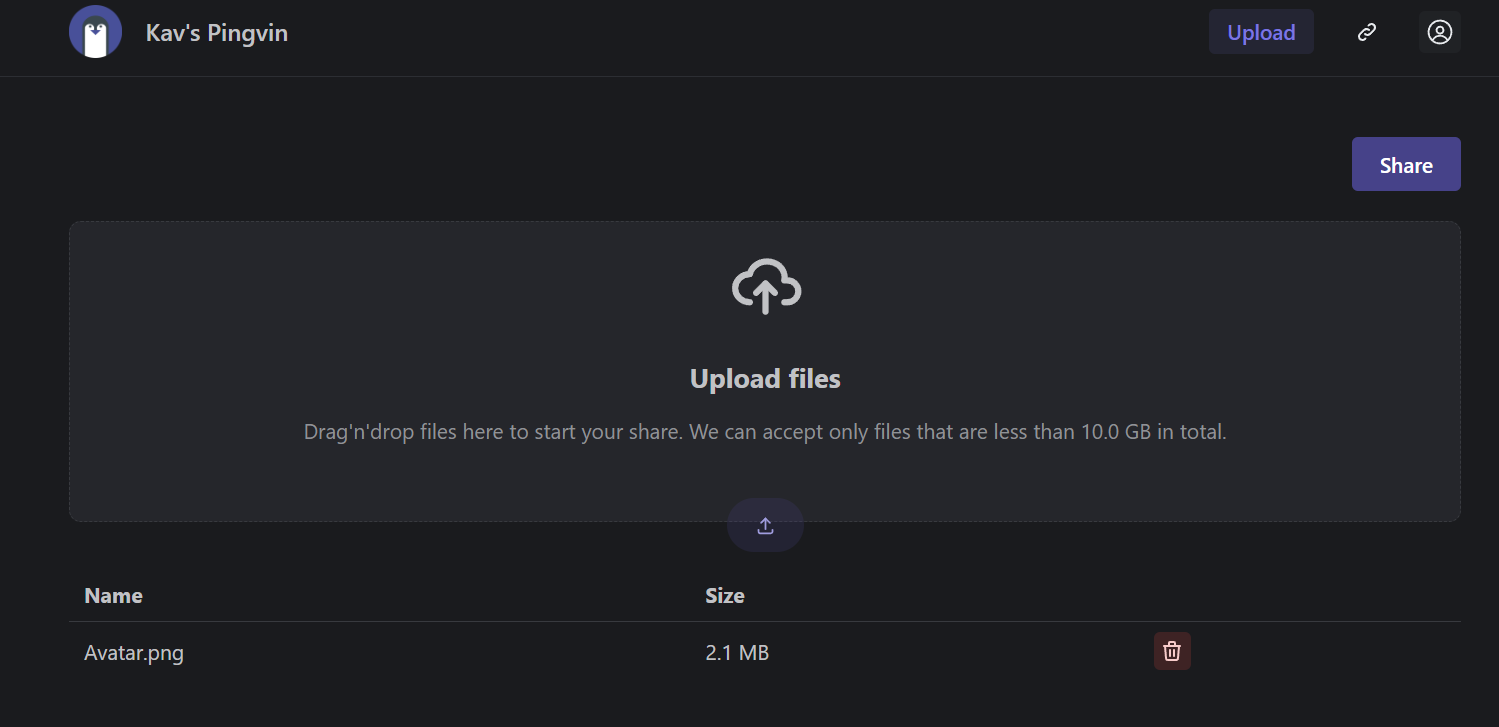Image resolution: width=1499 pixels, height=727 pixels.
Task: Select the Name column header
Action: pos(113,595)
